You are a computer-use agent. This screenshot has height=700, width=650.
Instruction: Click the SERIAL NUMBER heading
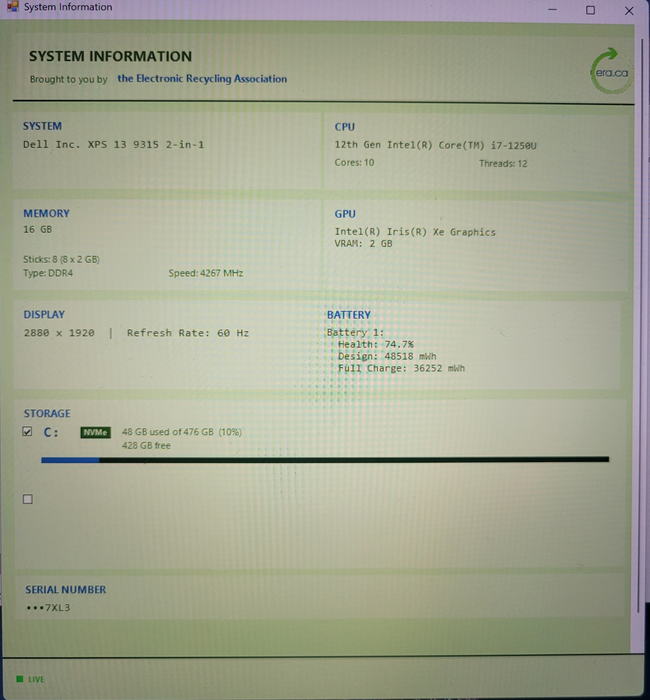tap(66, 590)
